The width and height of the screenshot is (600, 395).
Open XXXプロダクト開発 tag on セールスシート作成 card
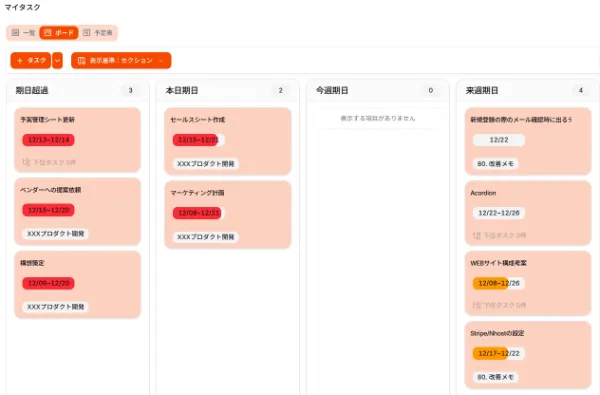205,164
